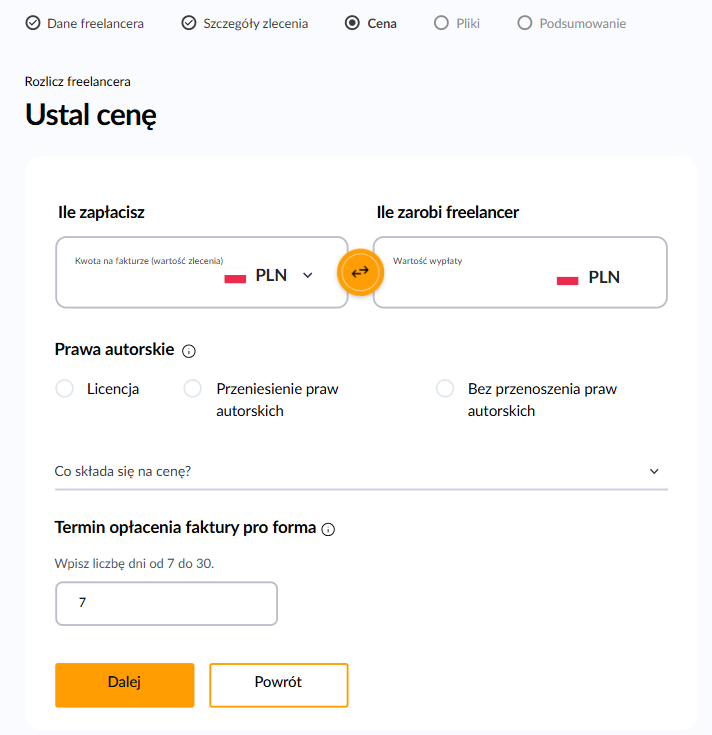712x735 pixels.
Task: Select Przeniesienie praw autorskich option
Action: tap(193, 389)
